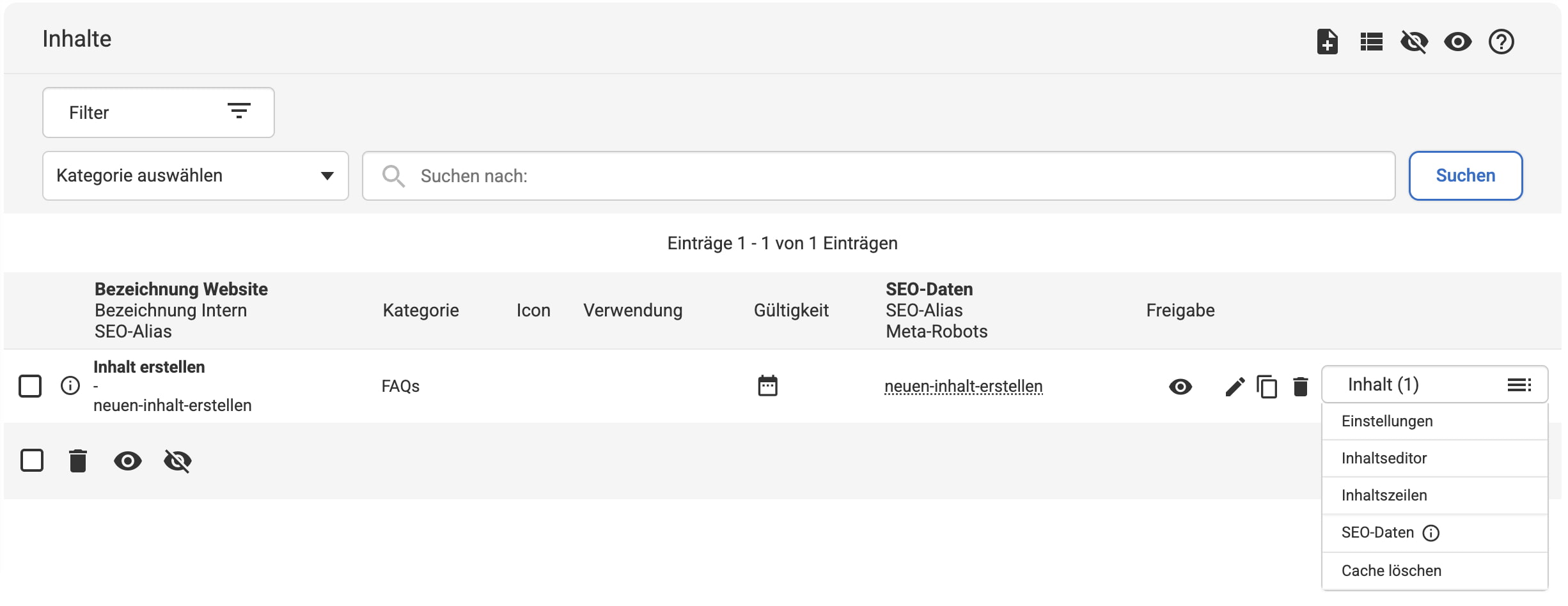Hide all content via header crossed-eye icon
1568x606 pixels.
pos(1414,42)
